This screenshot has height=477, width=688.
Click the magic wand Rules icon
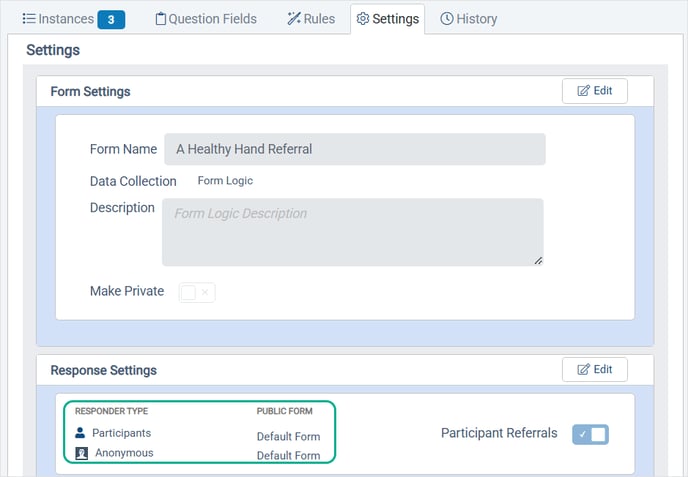(x=294, y=18)
